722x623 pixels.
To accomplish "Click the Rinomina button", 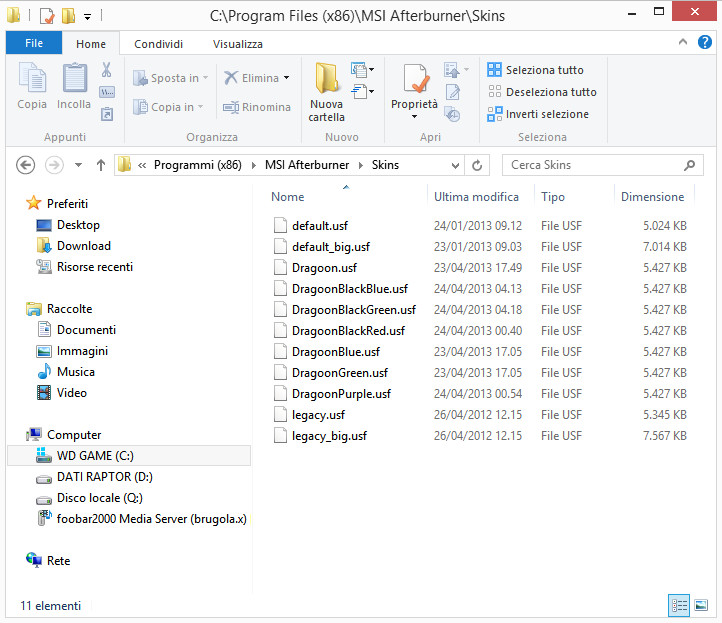I will pos(257,107).
